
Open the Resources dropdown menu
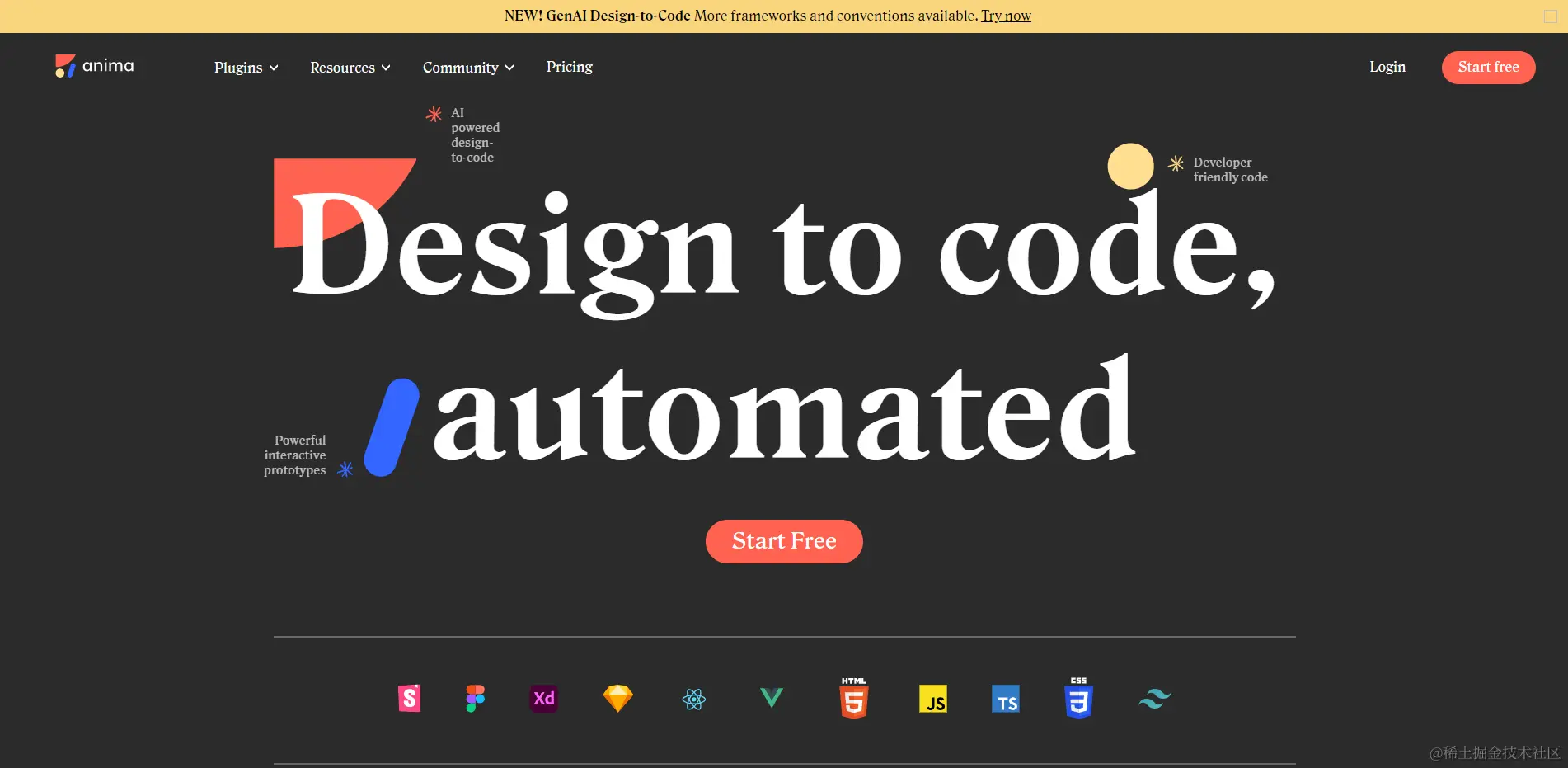pos(350,68)
